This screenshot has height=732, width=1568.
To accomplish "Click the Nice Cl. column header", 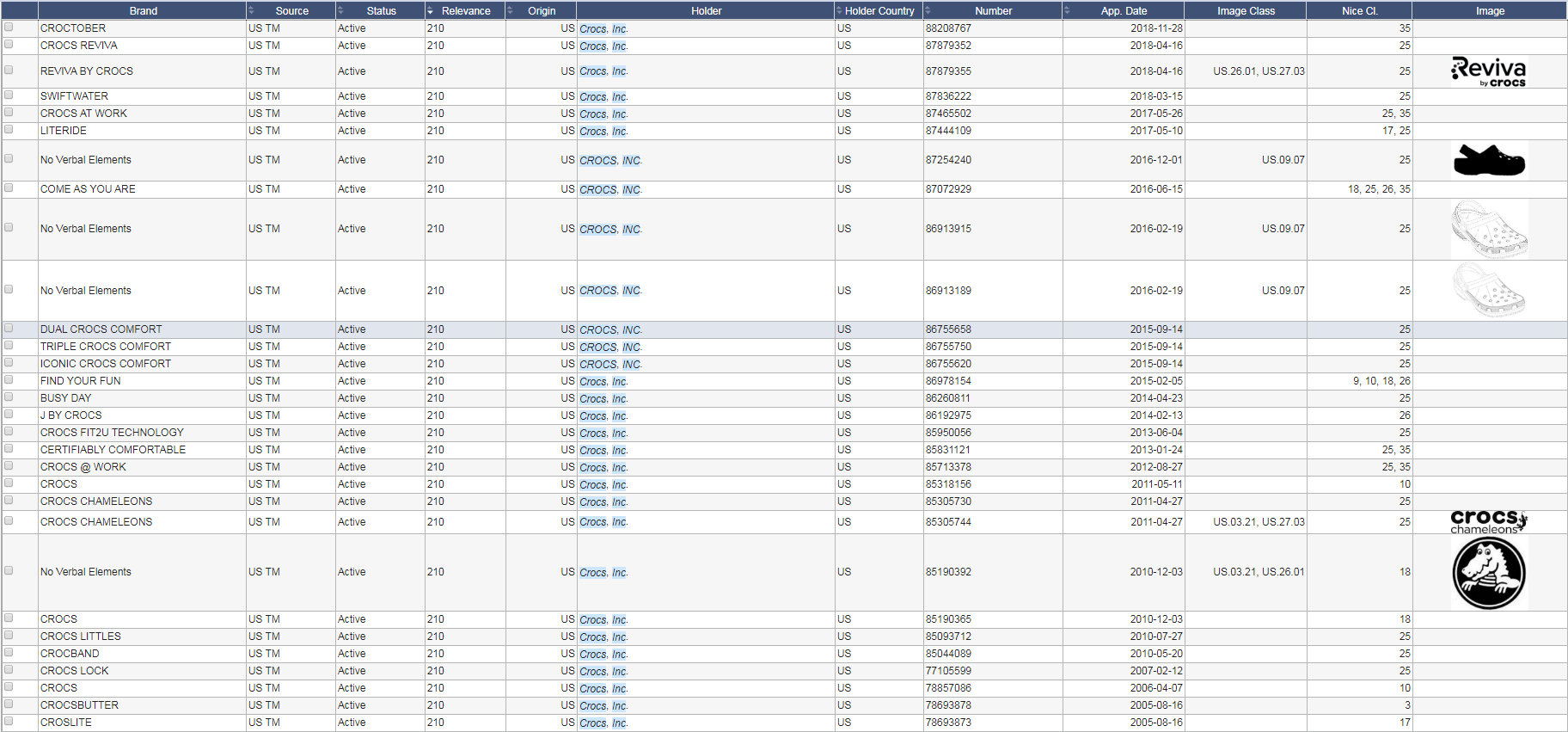I will point(1359,10).
